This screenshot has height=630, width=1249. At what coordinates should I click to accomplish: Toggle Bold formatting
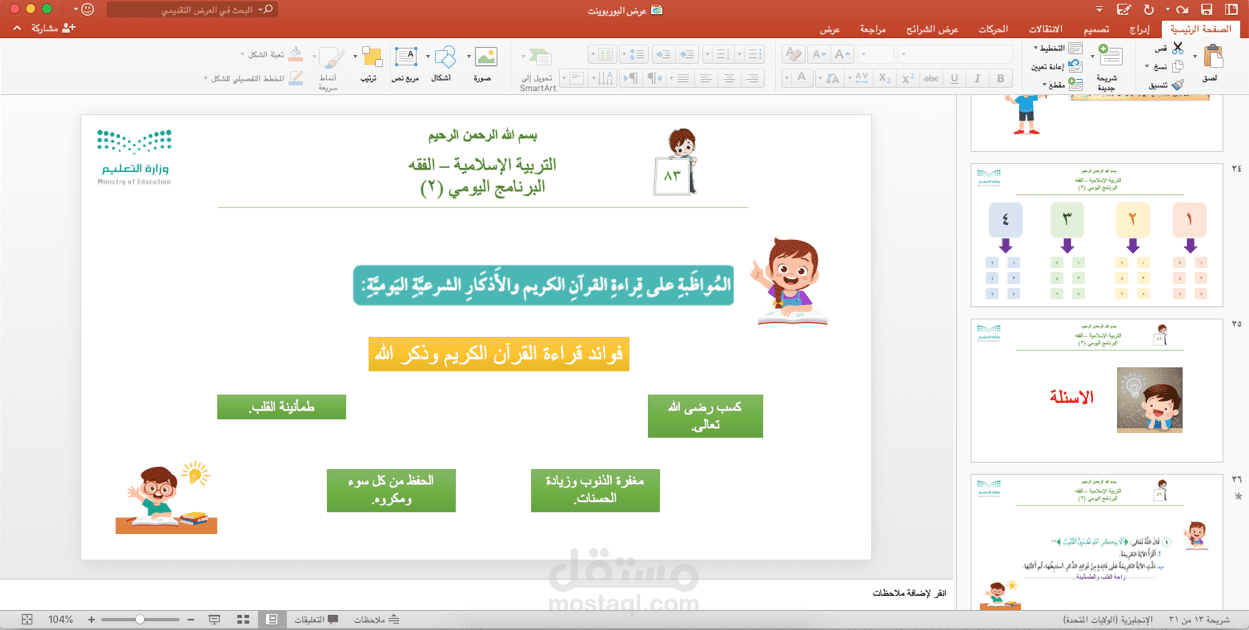pos(1001,78)
